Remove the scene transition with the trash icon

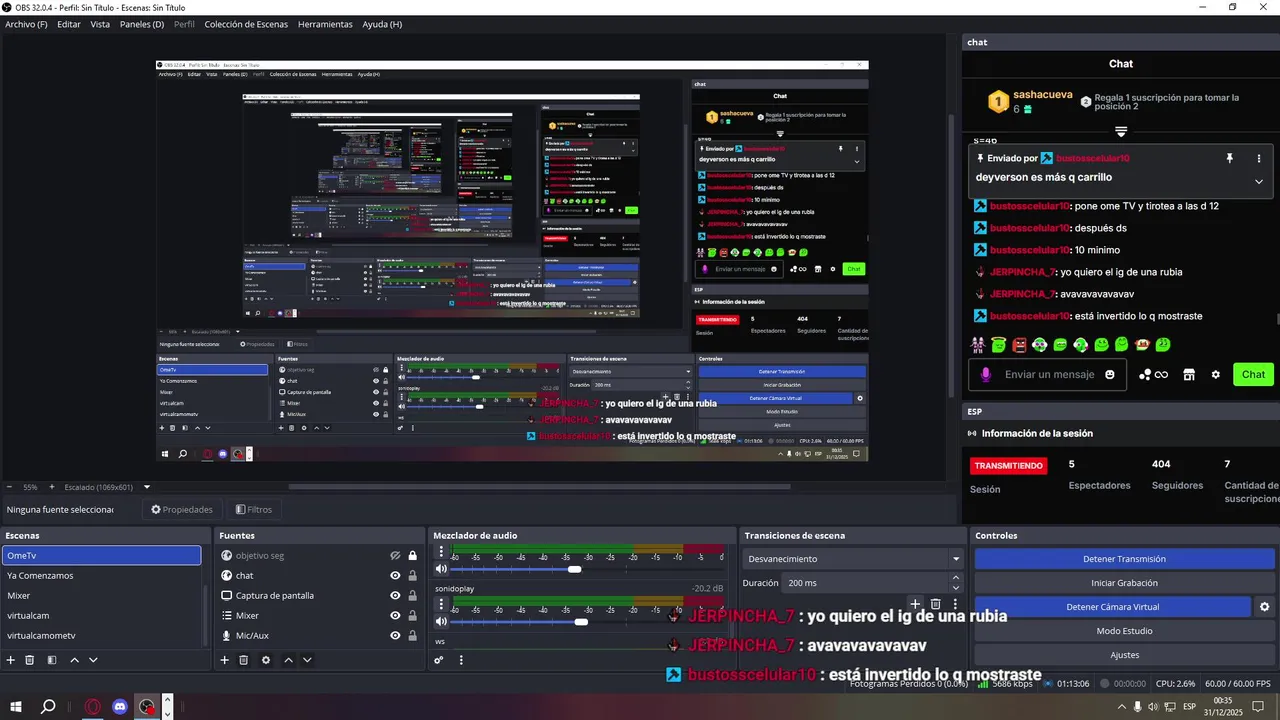click(936, 604)
